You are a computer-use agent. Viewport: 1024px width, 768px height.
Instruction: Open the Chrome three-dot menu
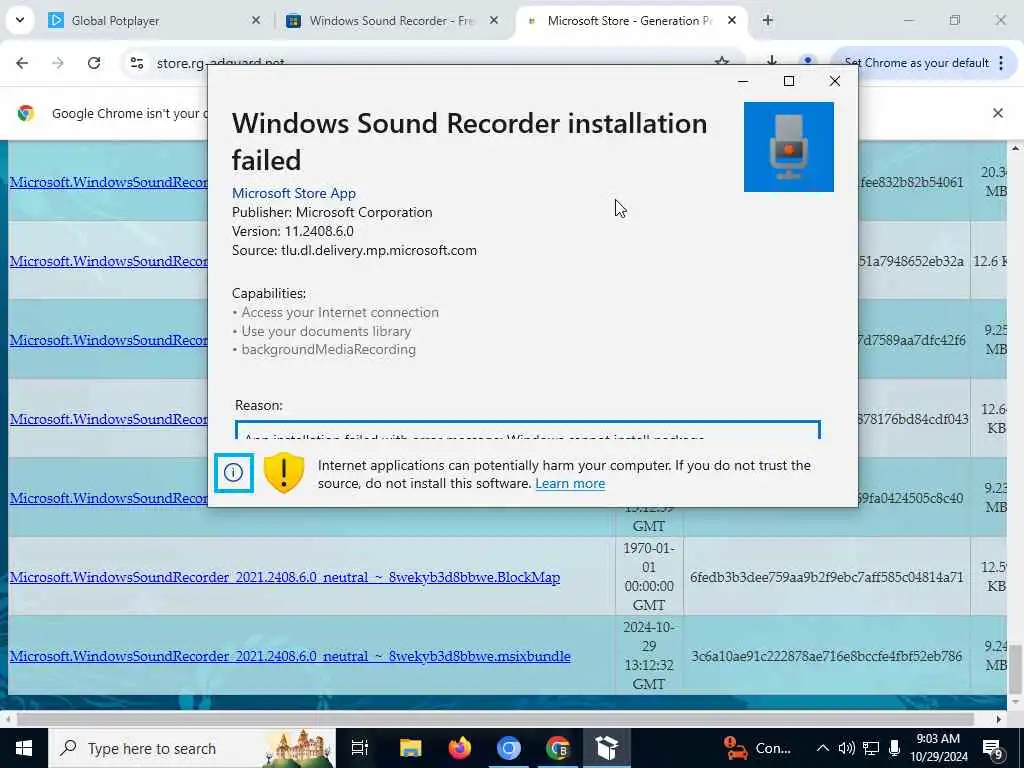point(1001,63)
